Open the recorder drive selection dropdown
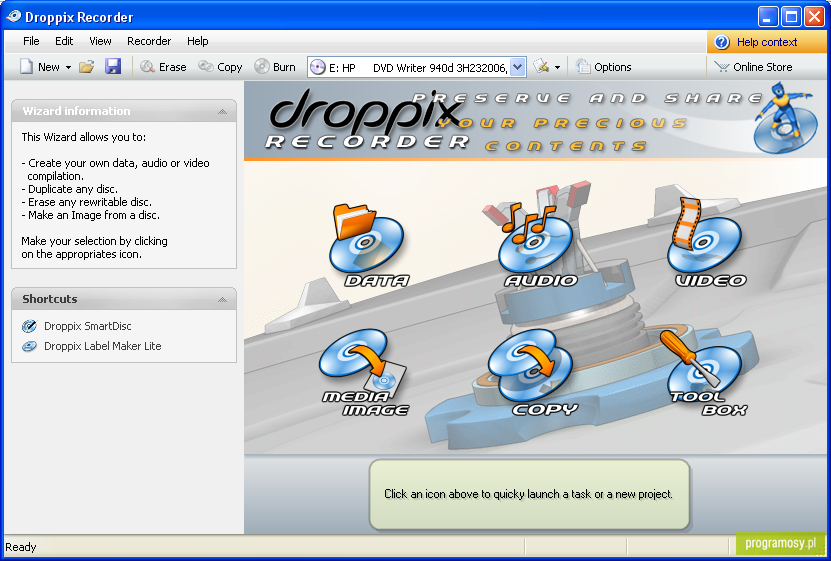 click(518, 67)
